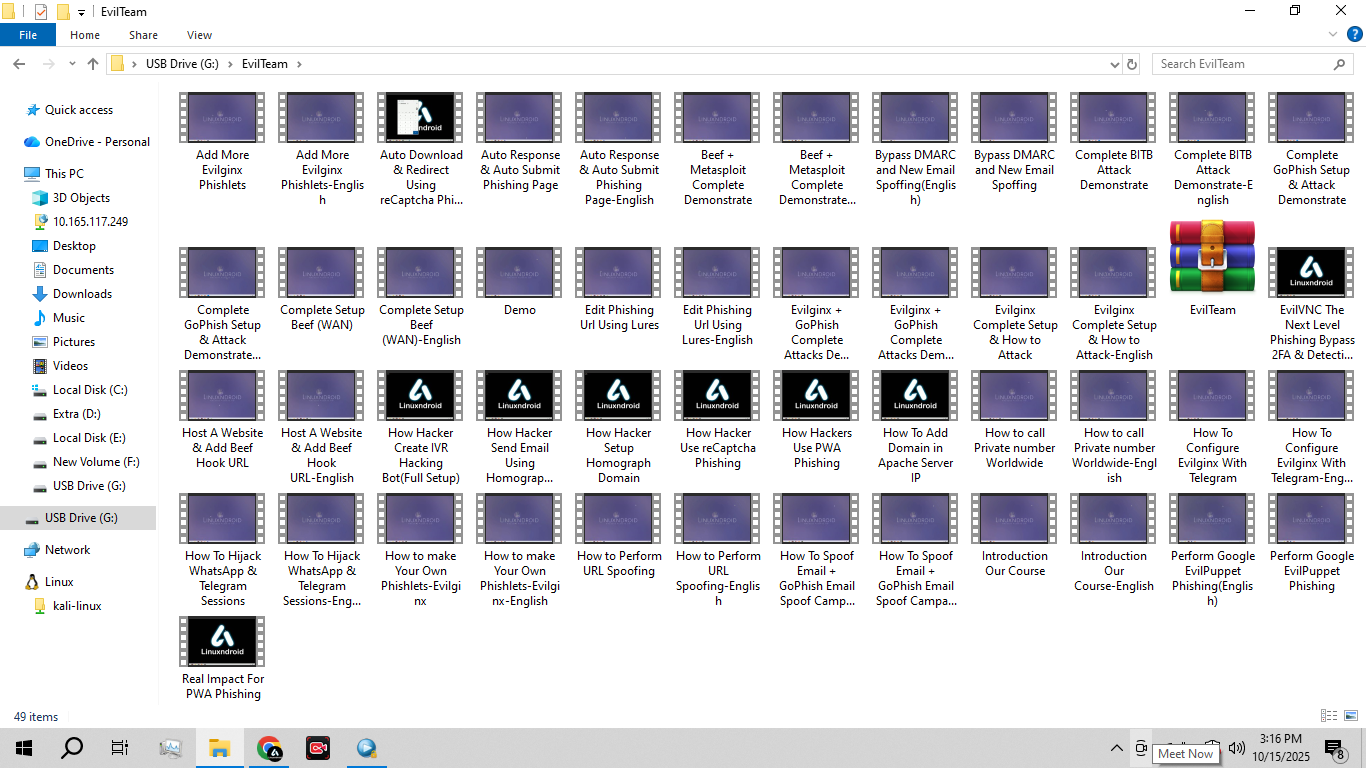This screenshot has height=768, width=1366.
Task: Click the Back navigation arrow
Action: point(19,64)
